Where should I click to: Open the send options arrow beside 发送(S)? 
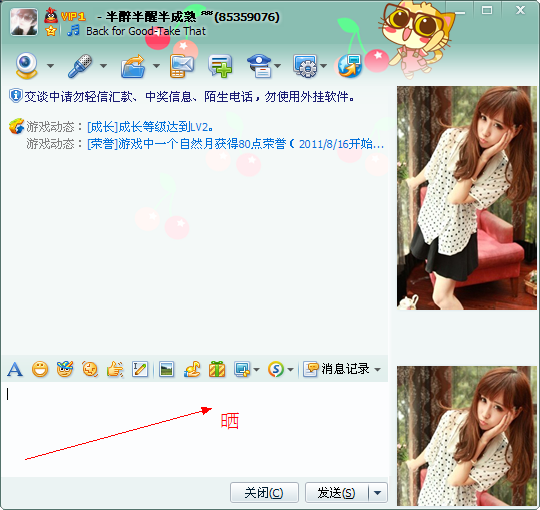(378, 492)
